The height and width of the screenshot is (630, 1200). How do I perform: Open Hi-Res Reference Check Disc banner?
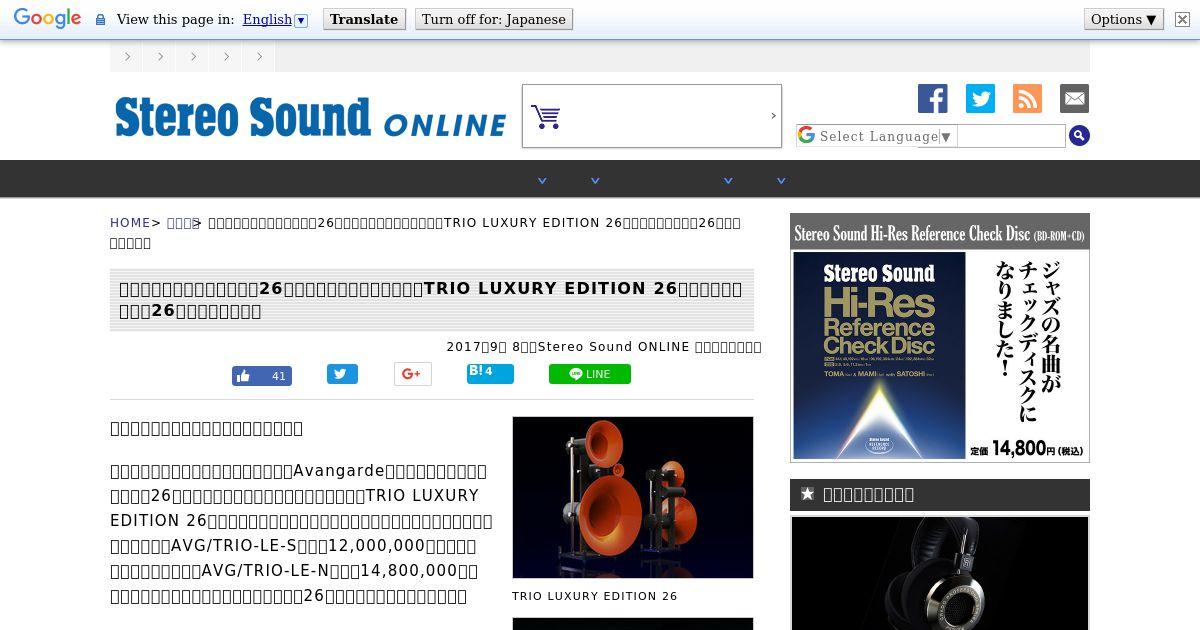pos(940,338)
